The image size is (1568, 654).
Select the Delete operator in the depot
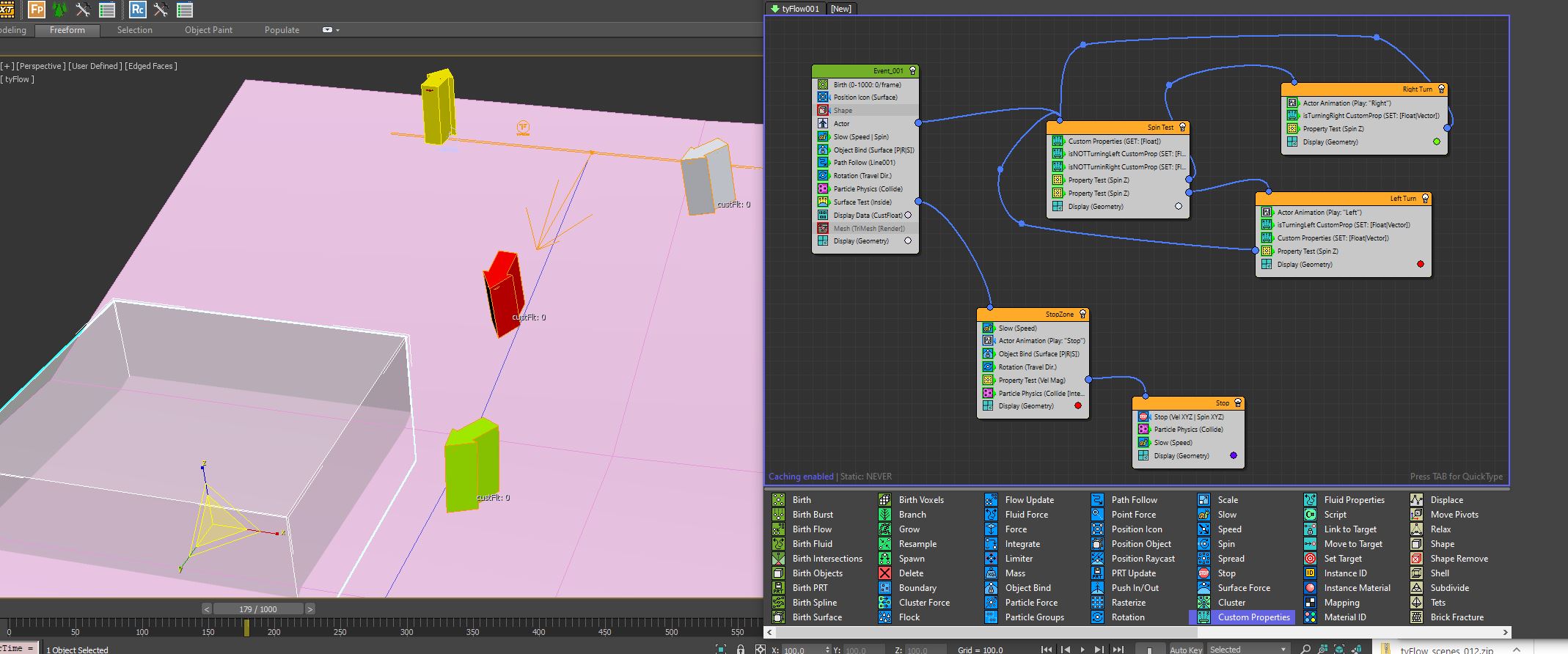click(x=911, y=573)
